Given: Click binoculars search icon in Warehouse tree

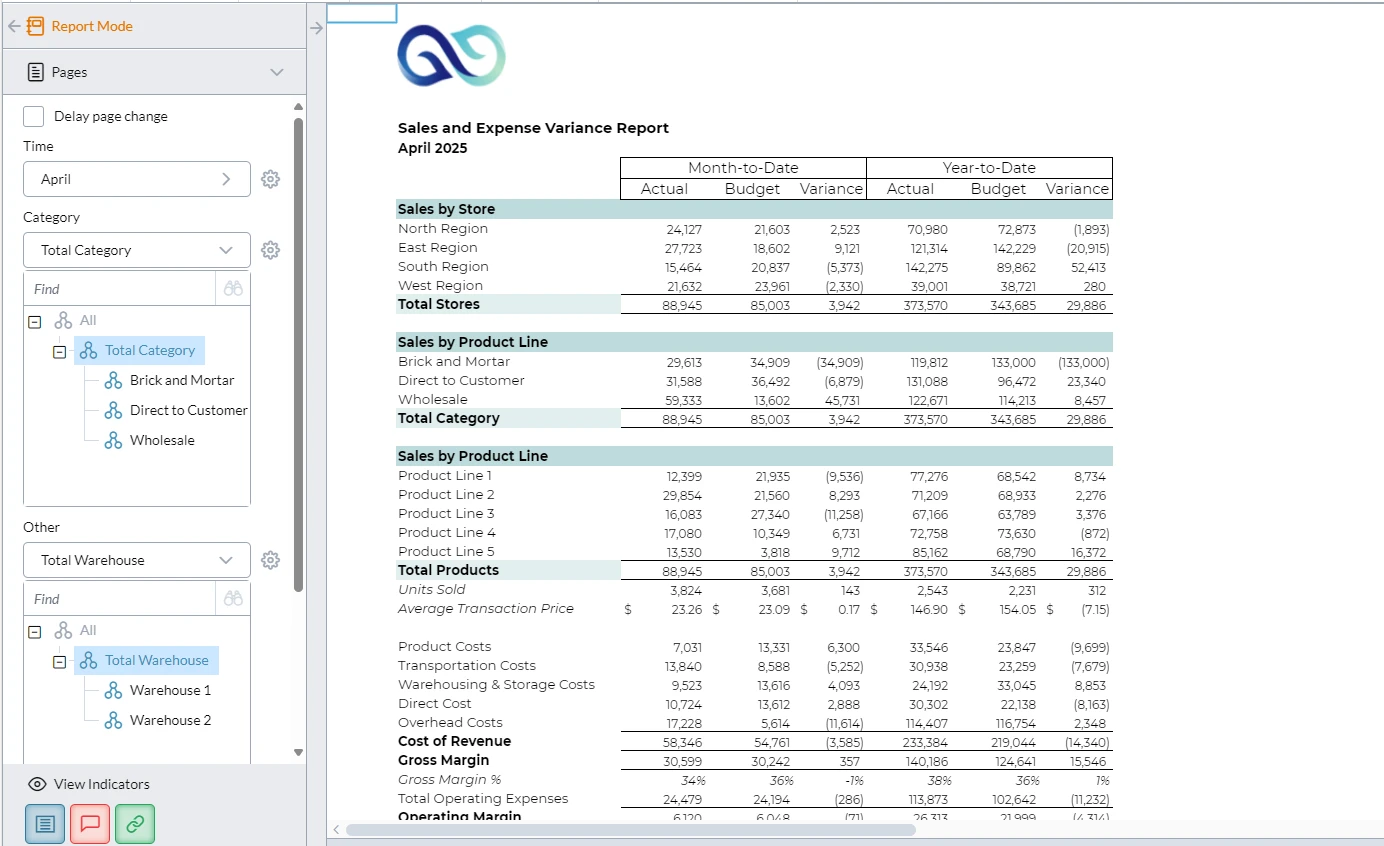Looking at the screenshot, I should coord(234,599).
